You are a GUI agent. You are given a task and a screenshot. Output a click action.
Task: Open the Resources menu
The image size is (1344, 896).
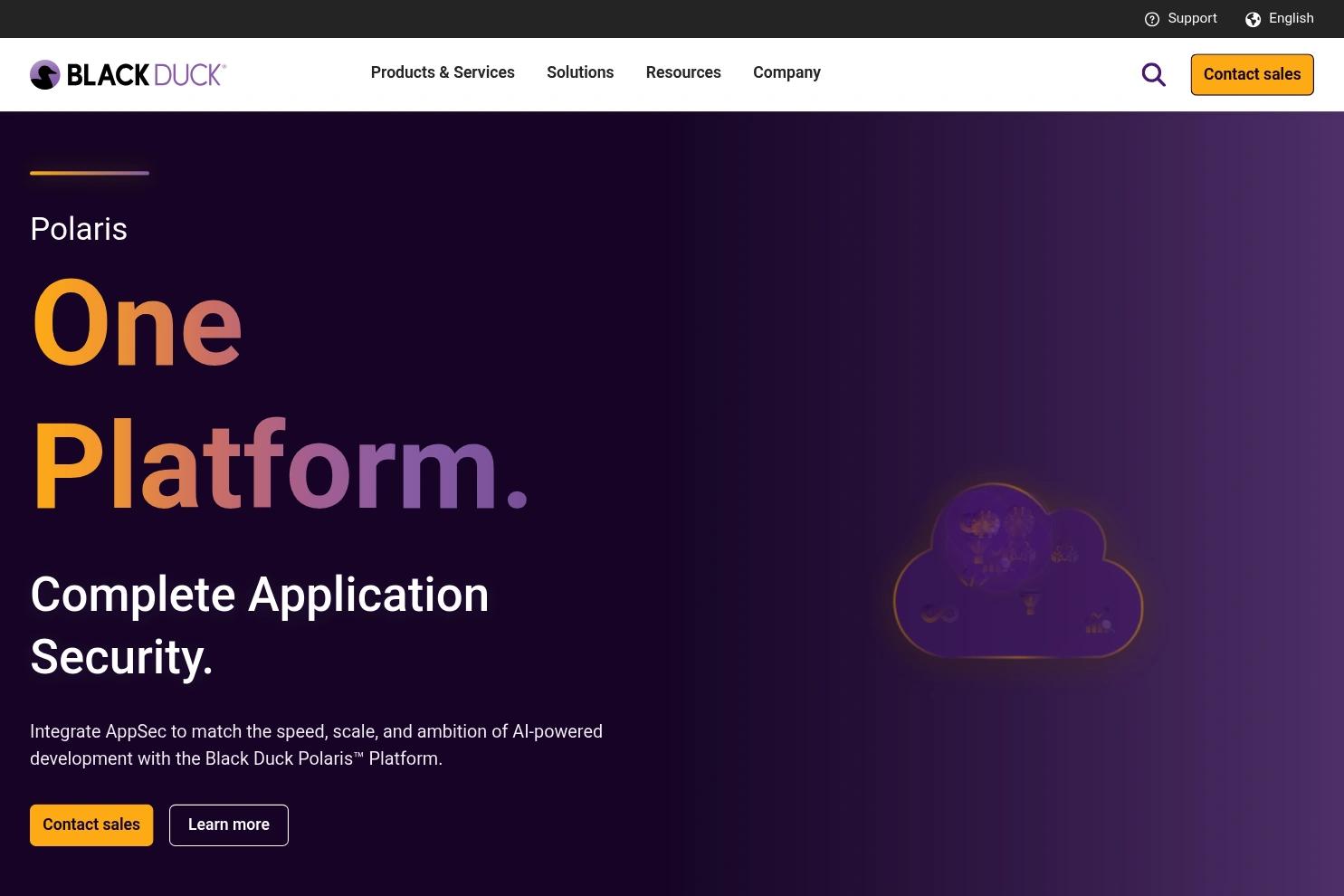click(683, 72)
